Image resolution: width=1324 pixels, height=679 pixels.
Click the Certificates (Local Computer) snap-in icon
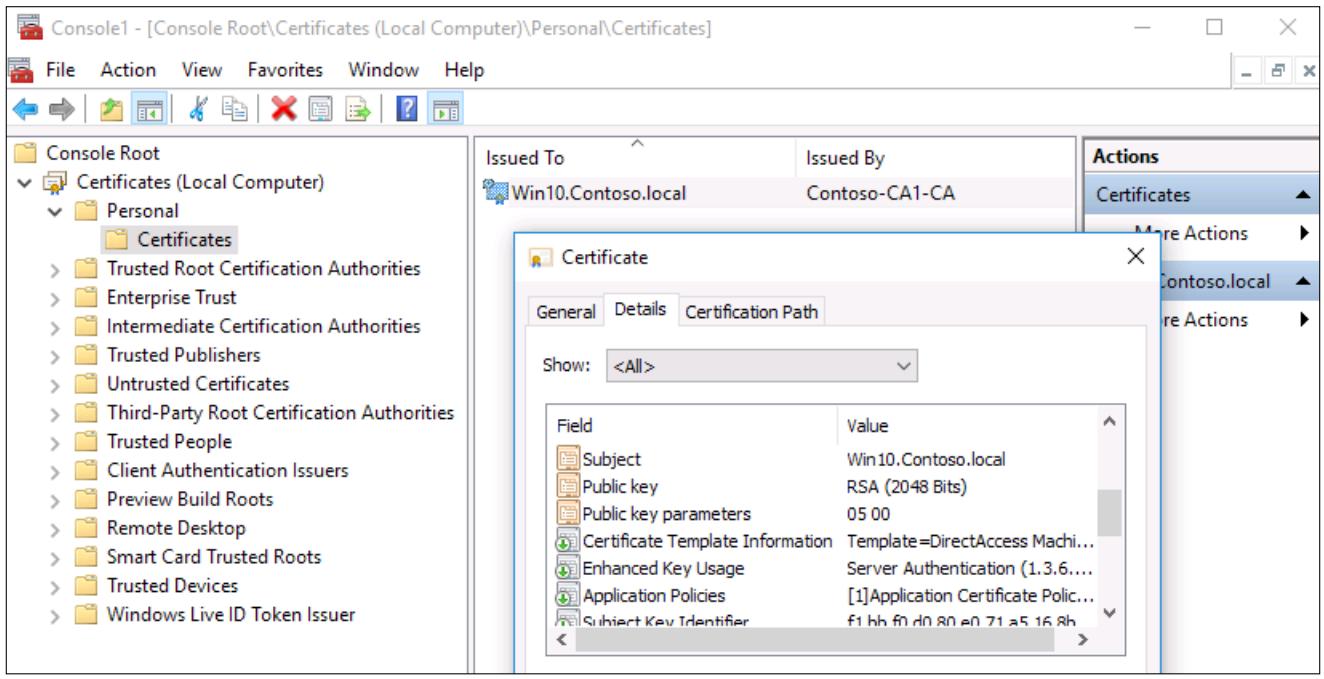tap(54, 182)
